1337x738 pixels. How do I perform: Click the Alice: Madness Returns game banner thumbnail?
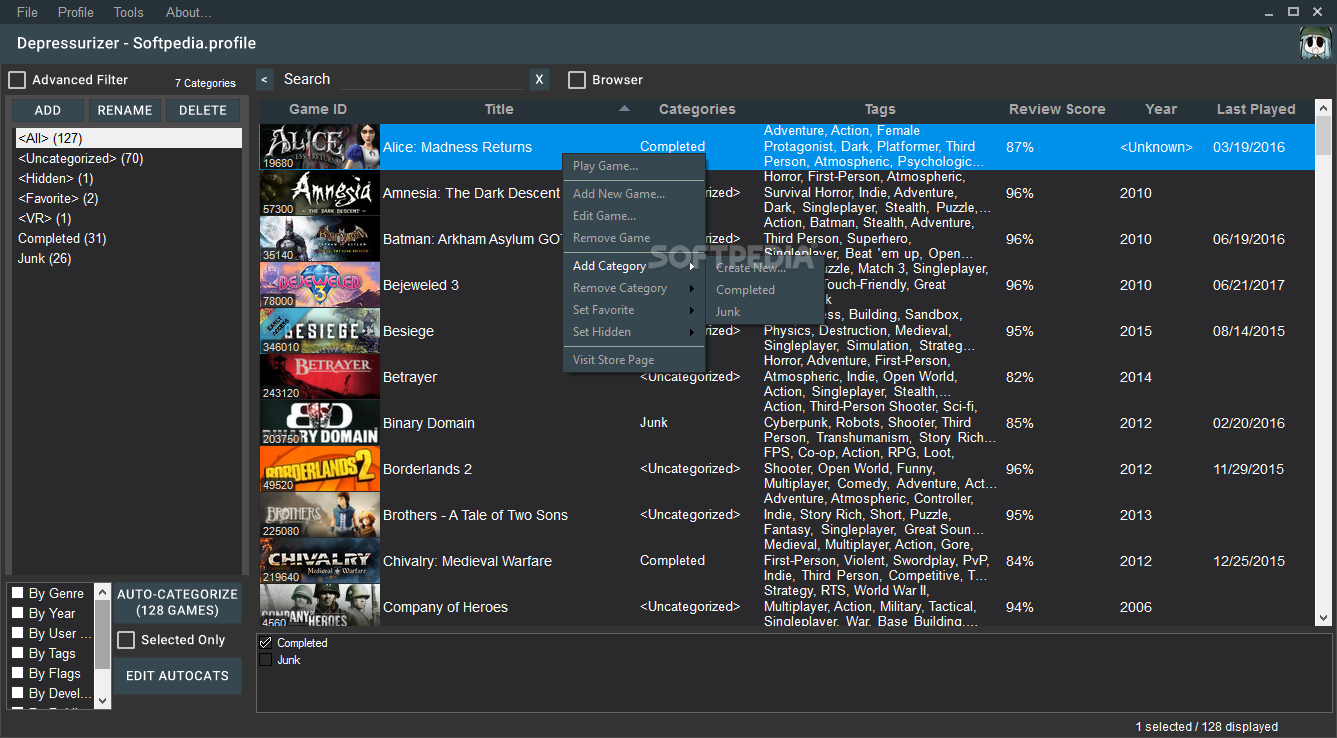(320, 147)
